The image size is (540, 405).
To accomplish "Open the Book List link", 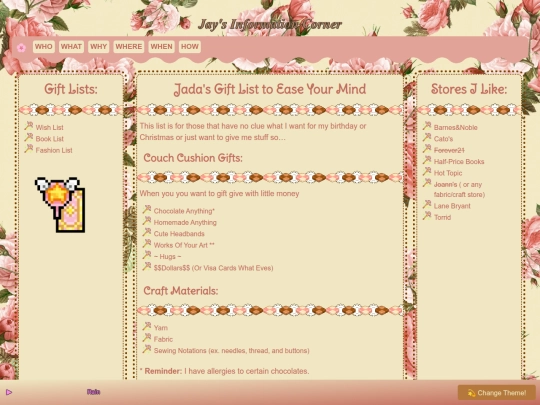I will (x=50, y=139).
